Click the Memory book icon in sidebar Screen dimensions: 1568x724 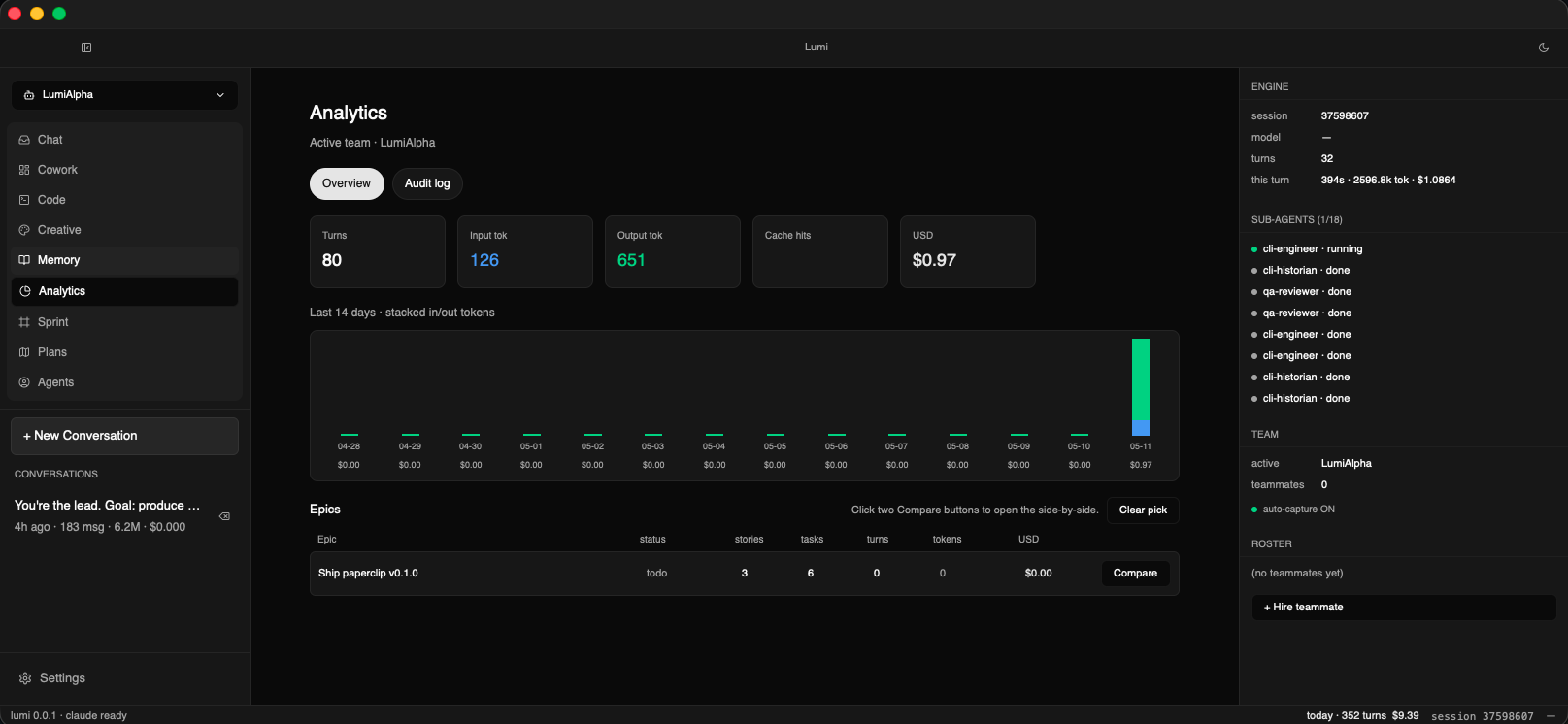point(24,260)
